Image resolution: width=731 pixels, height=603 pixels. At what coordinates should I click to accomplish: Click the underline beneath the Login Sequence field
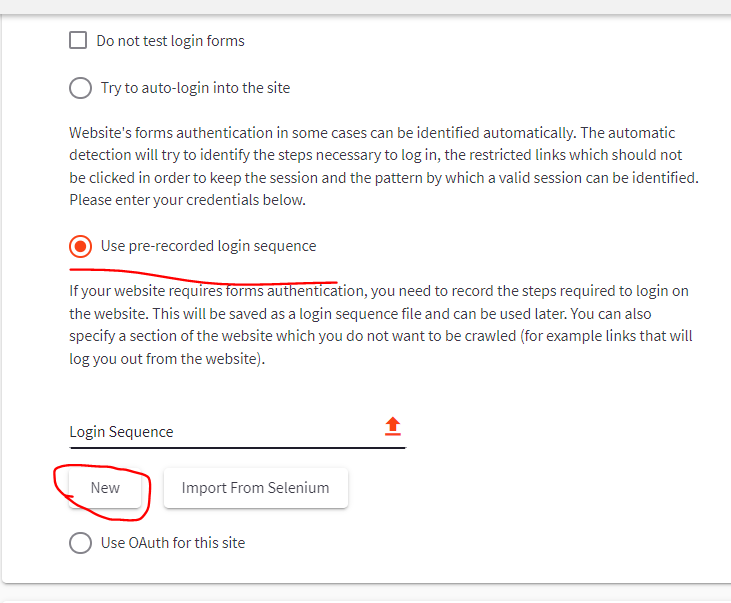point(238,448)
